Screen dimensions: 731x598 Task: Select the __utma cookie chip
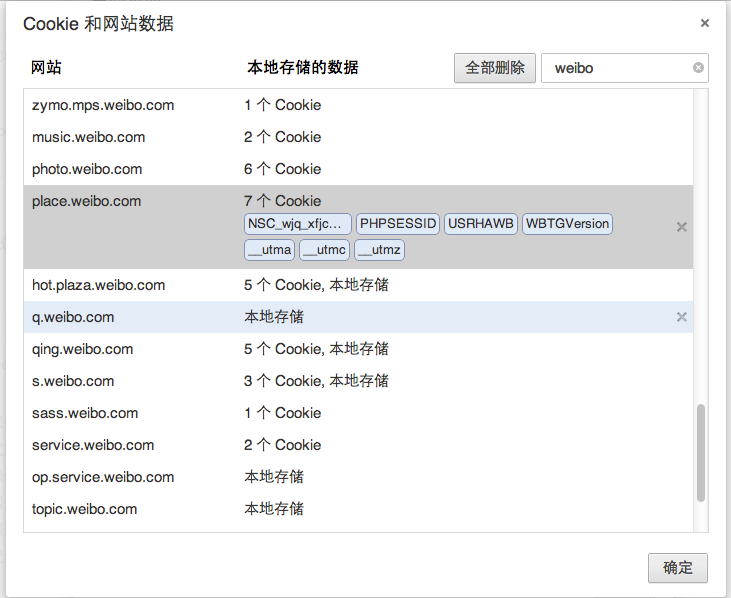tap(269, 249)
